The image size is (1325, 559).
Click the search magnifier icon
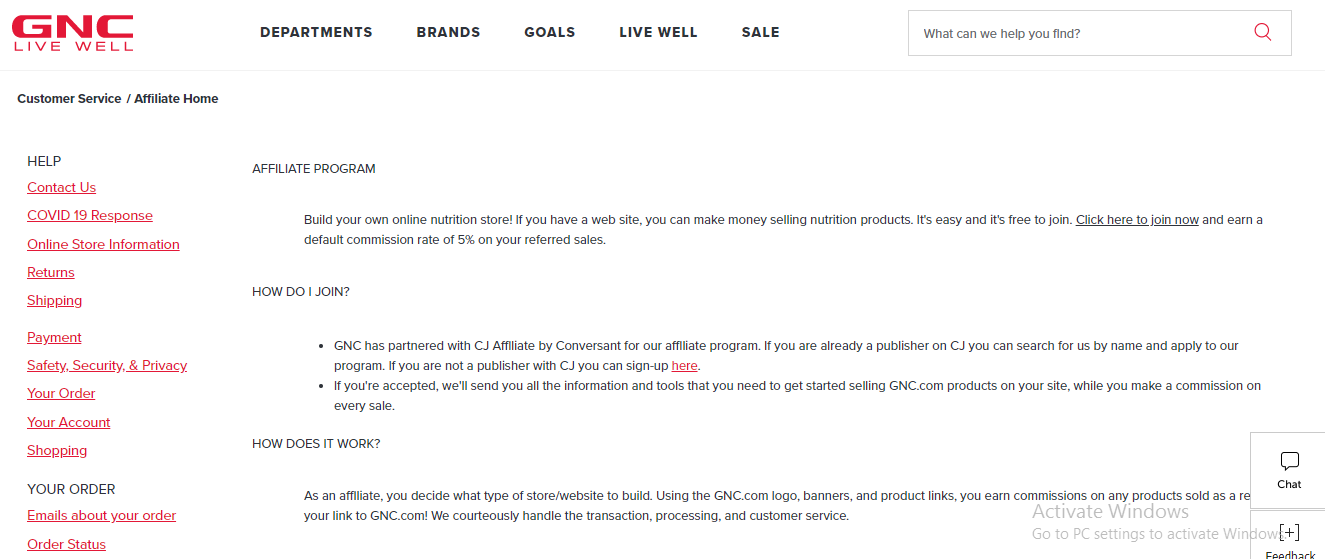pos(1262,33)
